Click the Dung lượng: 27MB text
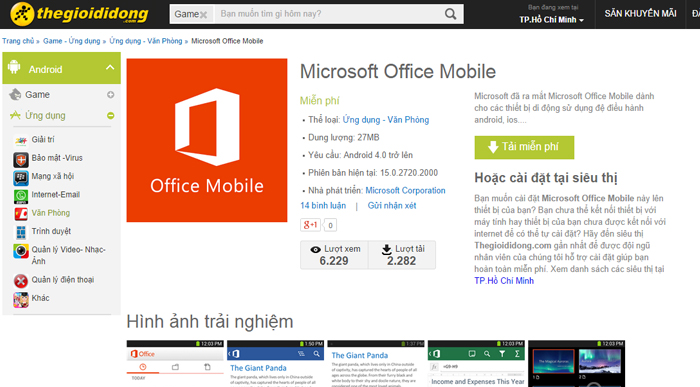 [344, 137]
